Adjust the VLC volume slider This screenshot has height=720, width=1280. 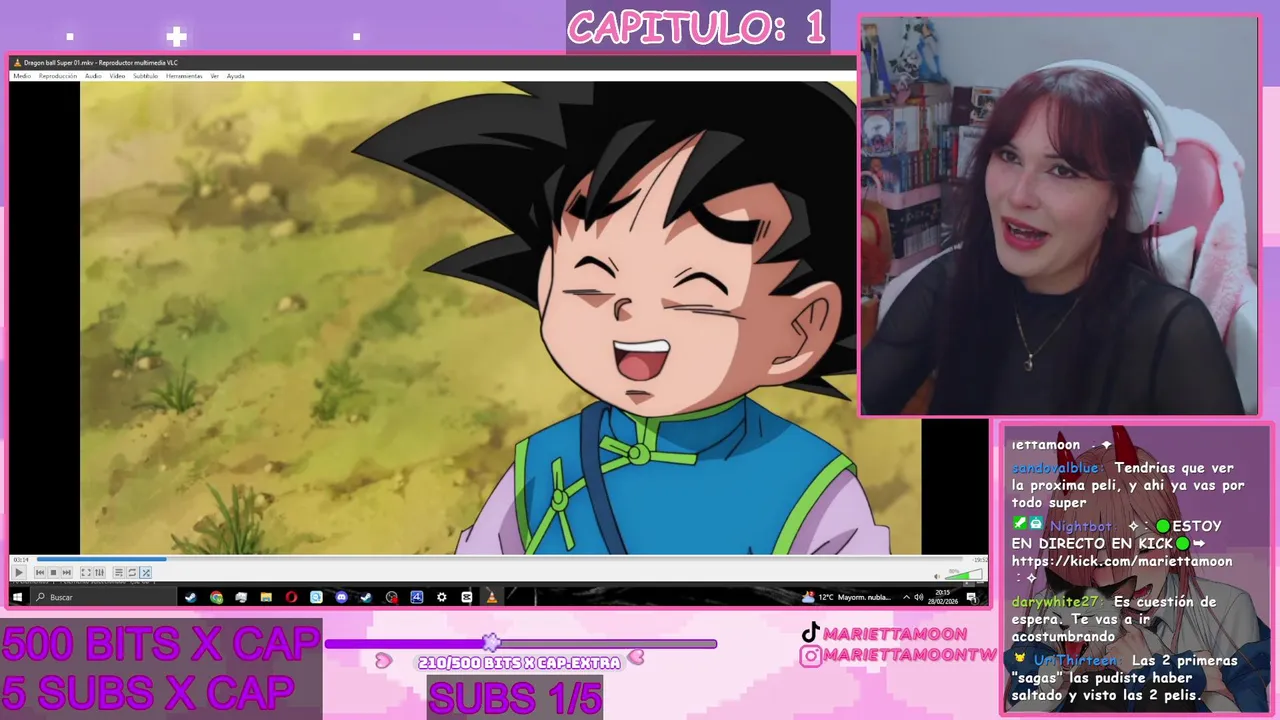tap(964, 574)
